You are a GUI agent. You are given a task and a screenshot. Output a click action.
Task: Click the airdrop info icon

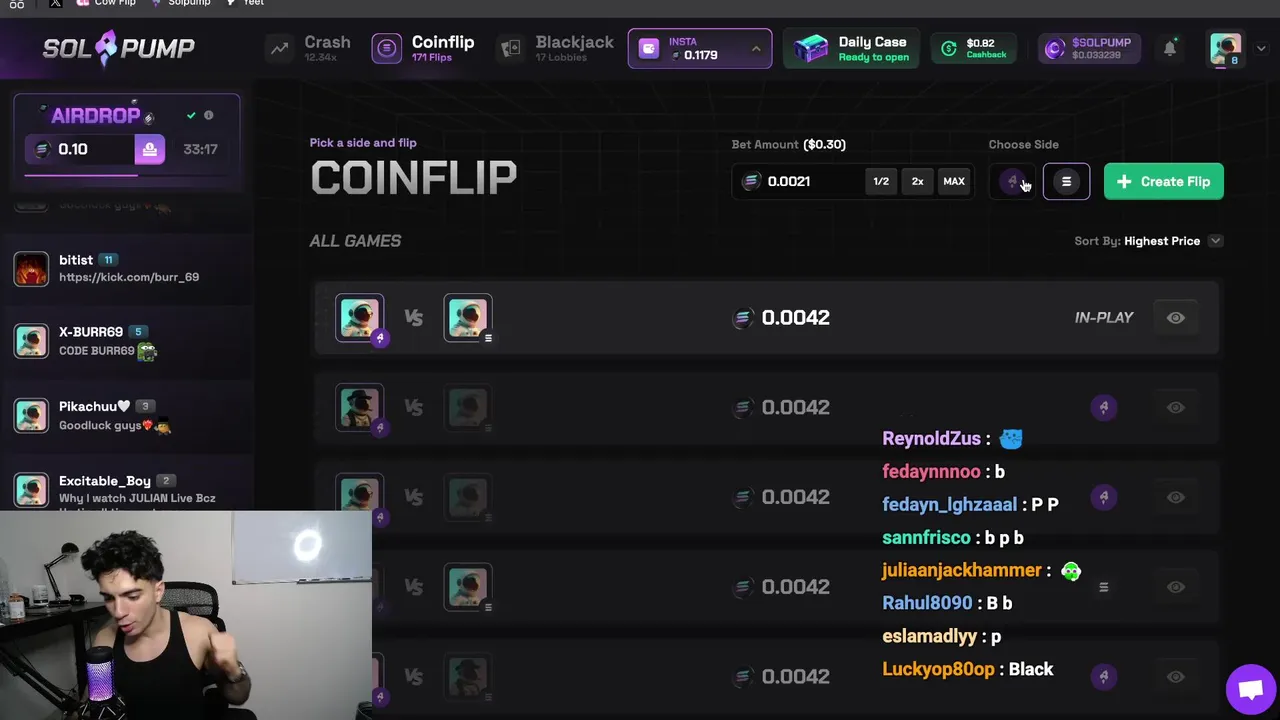(209, 115)
